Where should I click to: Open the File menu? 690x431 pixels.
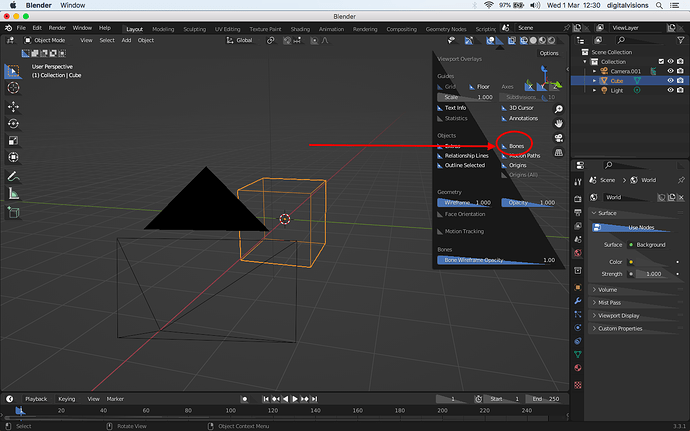21,28
